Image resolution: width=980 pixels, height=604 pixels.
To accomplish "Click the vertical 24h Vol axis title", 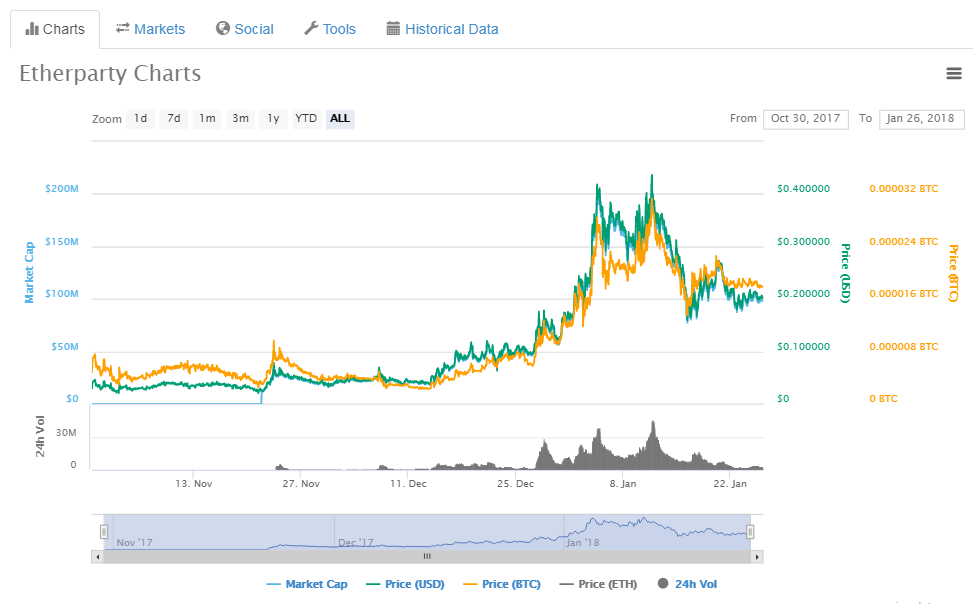I will click(x=40, y=436).
